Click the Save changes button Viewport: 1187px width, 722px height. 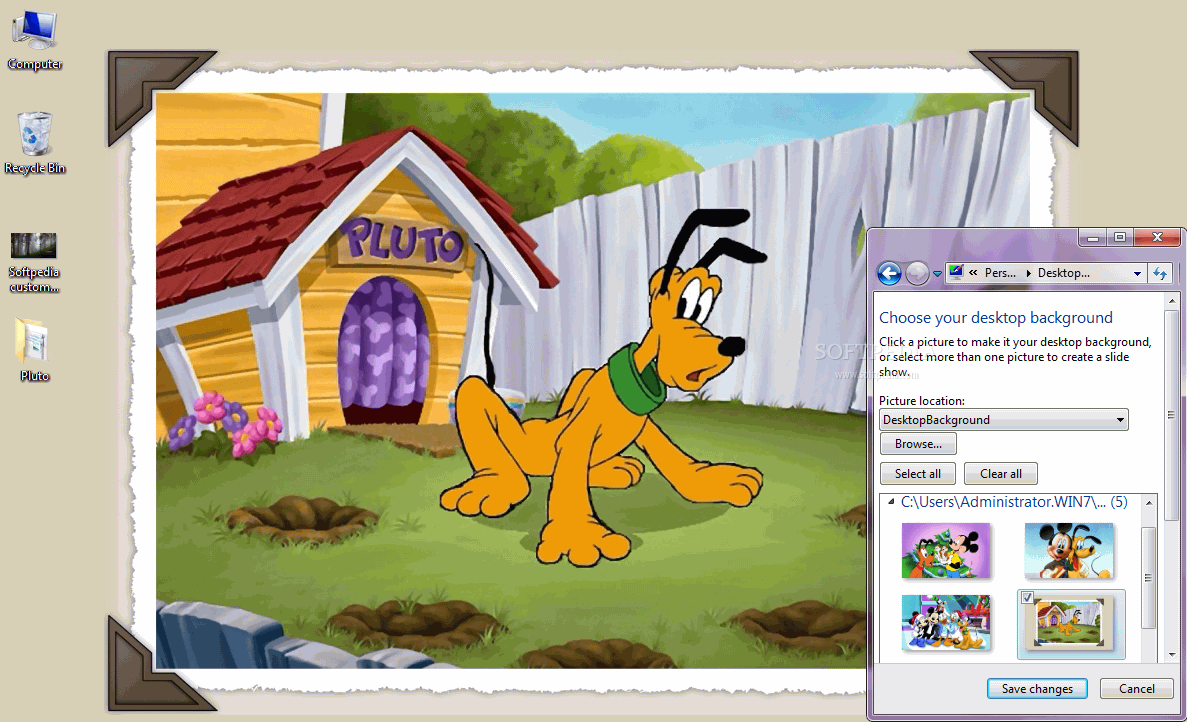click(1037, 689)
